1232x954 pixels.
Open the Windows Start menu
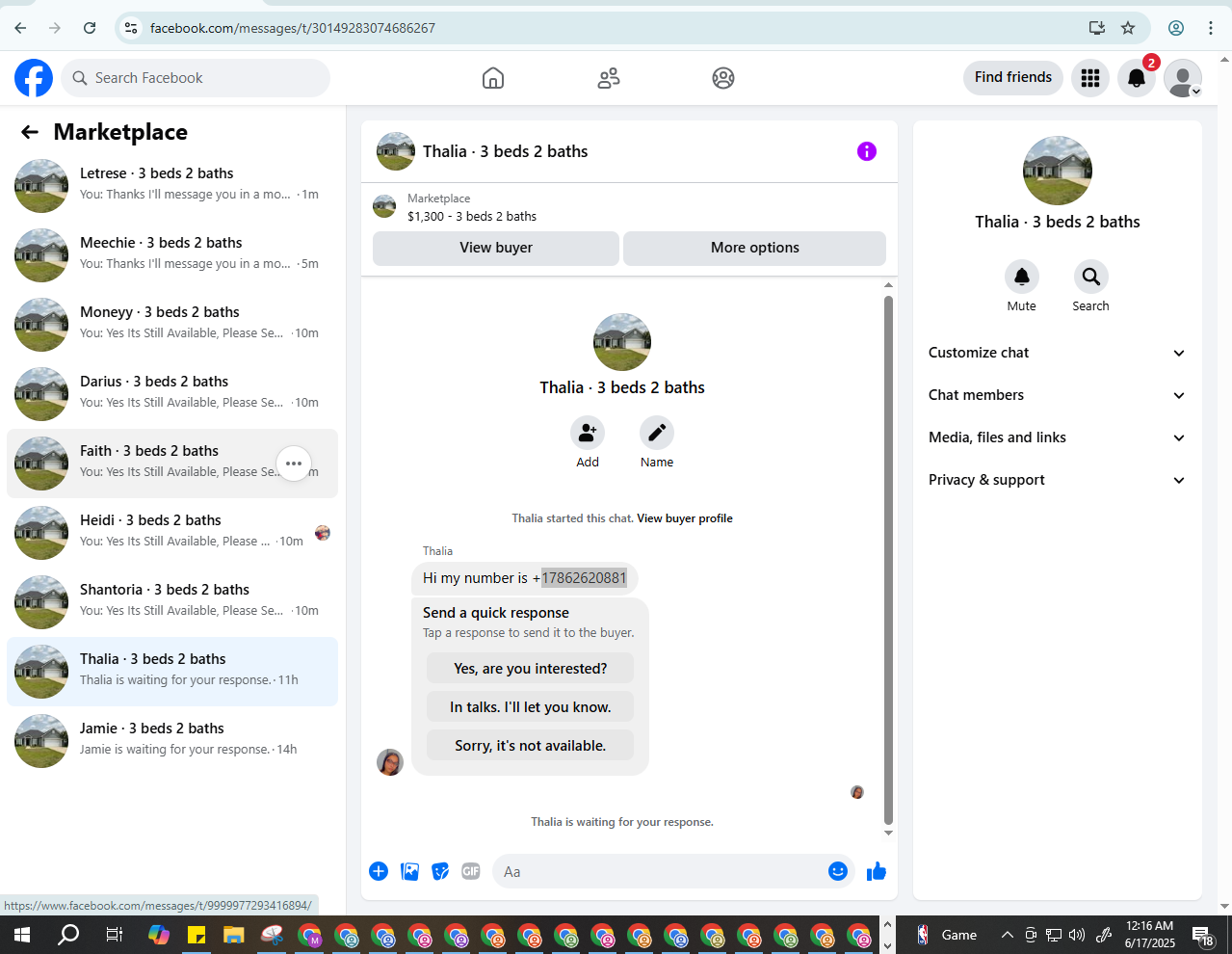pos(21,935)
